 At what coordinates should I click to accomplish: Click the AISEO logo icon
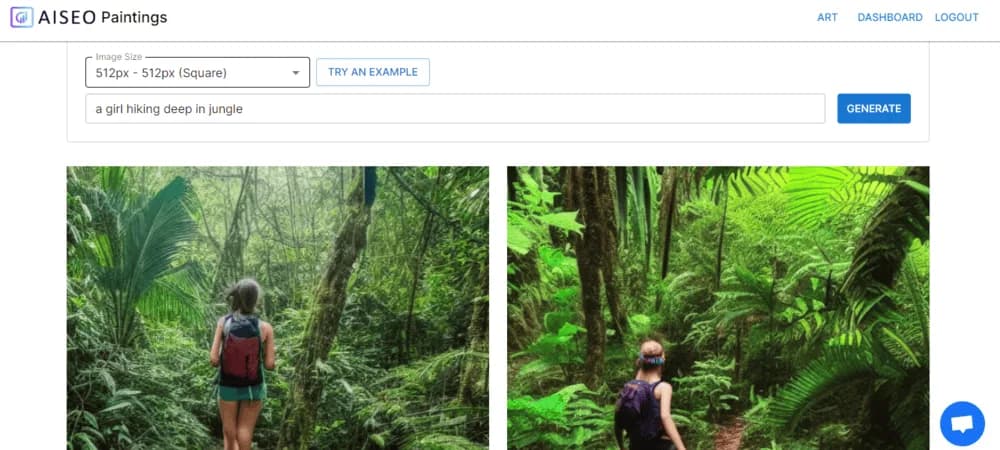[22, 17]
